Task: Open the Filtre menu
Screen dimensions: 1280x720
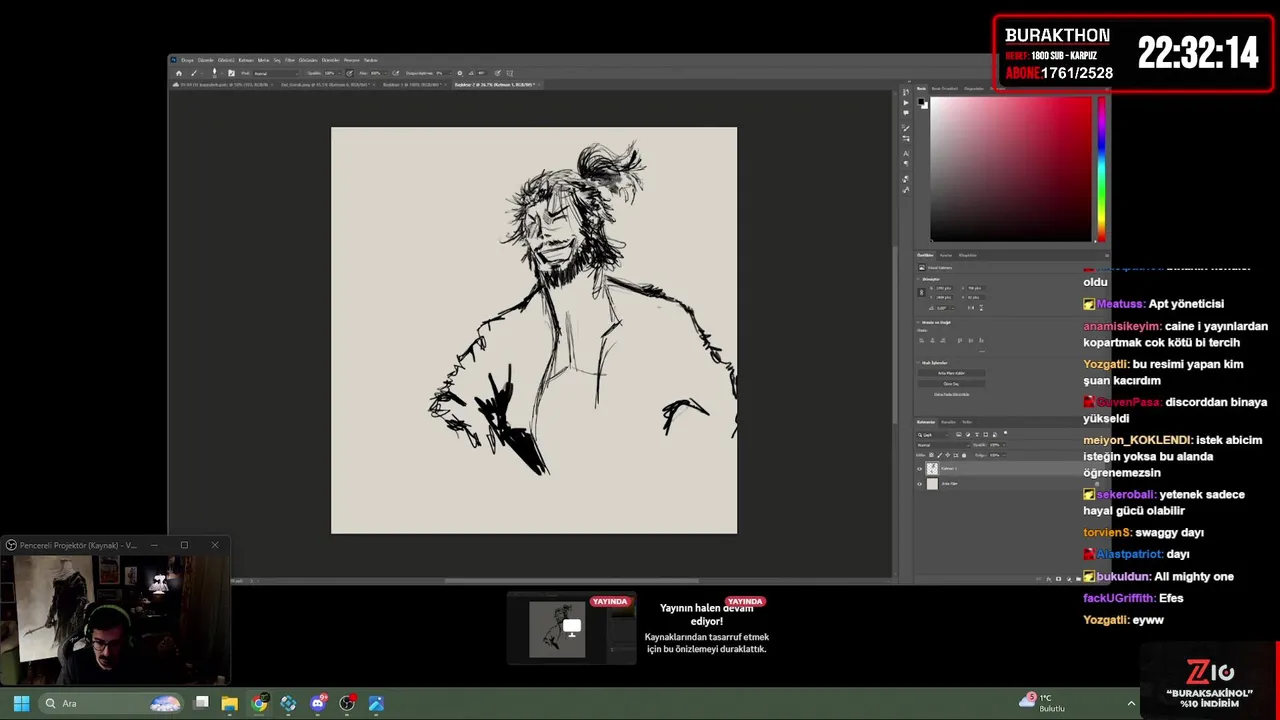Action: tap(290, 60)
